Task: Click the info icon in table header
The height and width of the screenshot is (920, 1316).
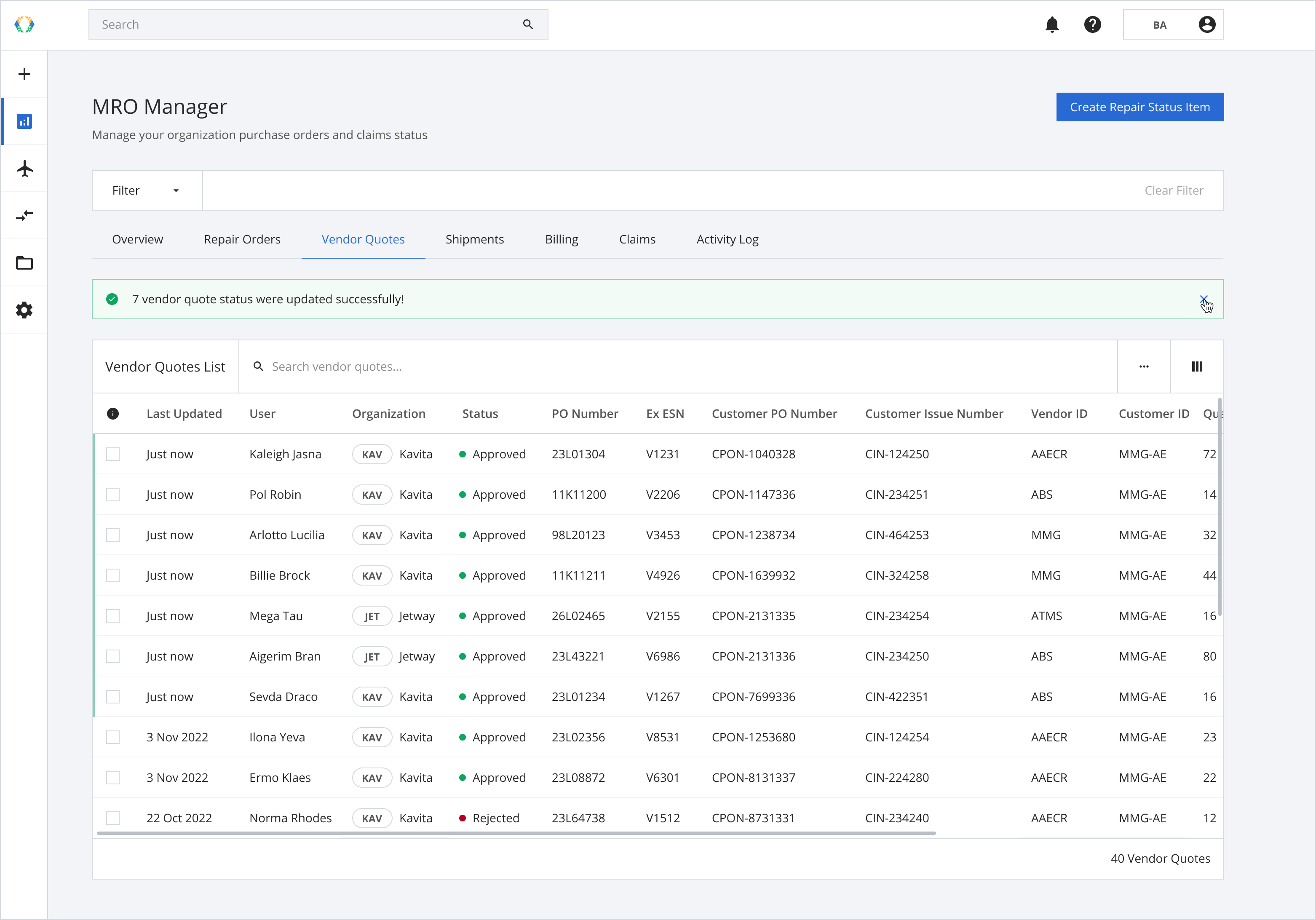Action: click(x=113, y=414)
